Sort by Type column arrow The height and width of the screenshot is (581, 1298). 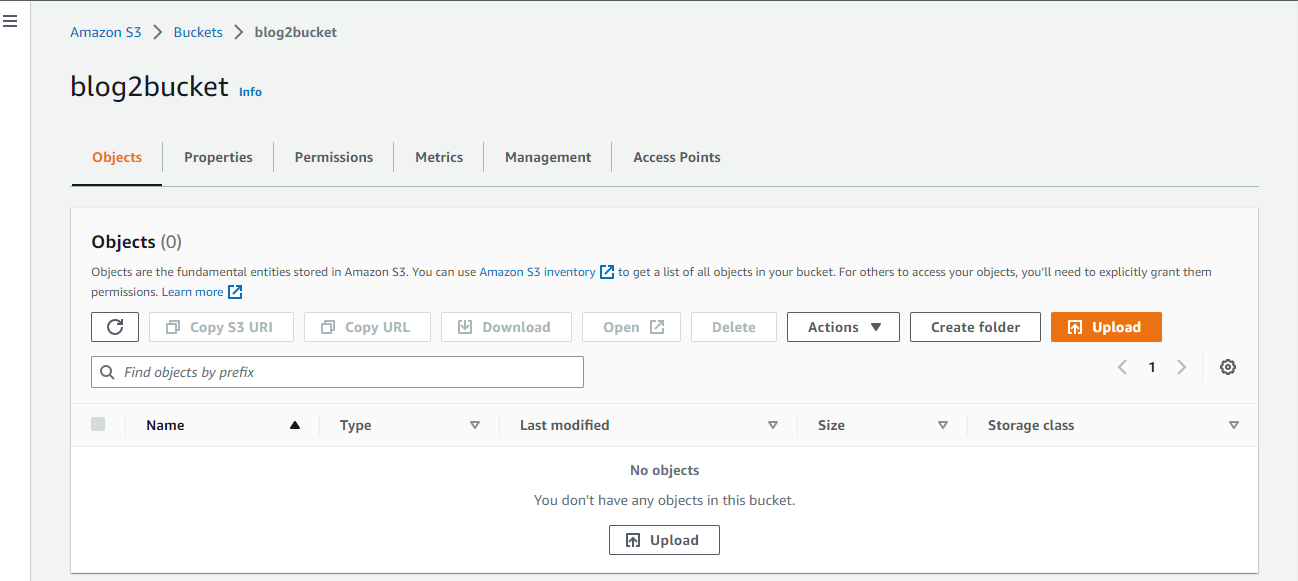coord(475,425)
